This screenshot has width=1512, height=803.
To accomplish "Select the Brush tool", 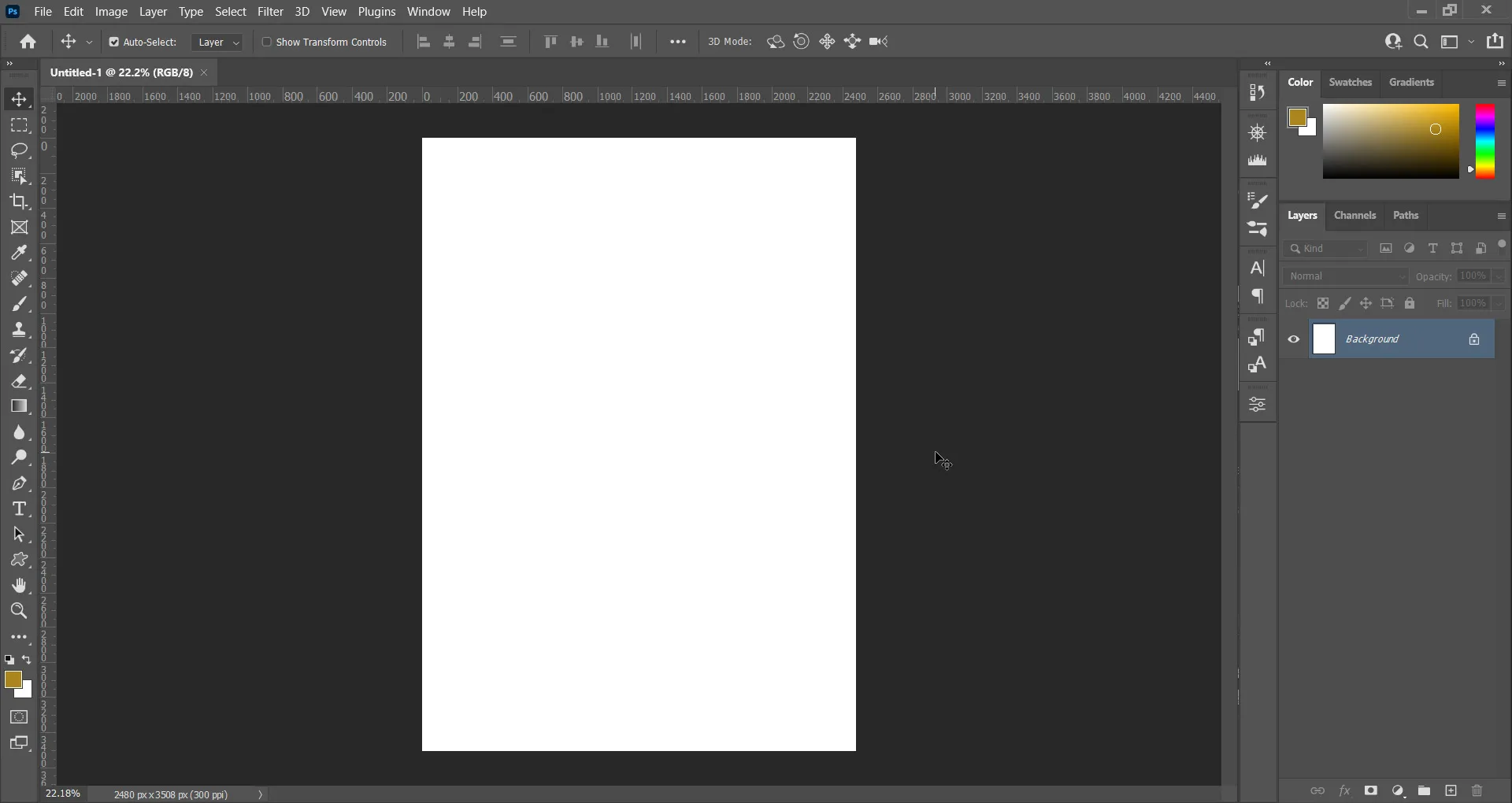I will coord(19,305).
